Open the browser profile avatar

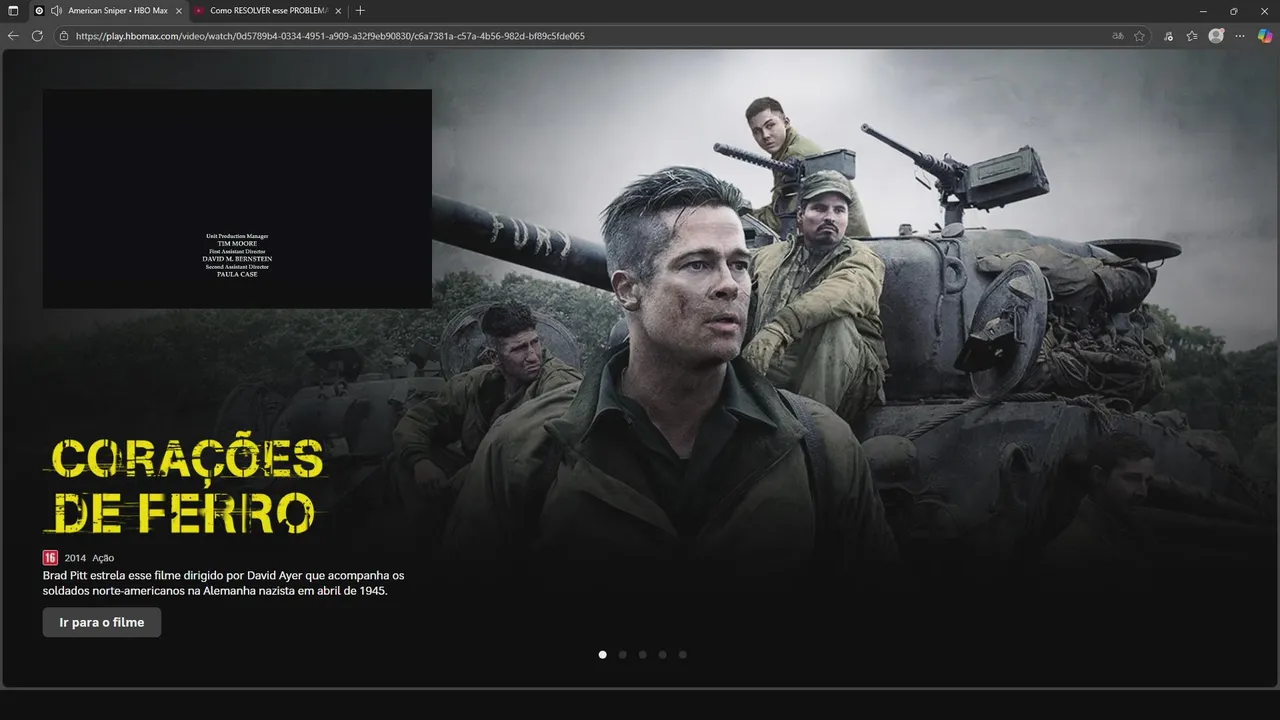[x=1216, y=36]
